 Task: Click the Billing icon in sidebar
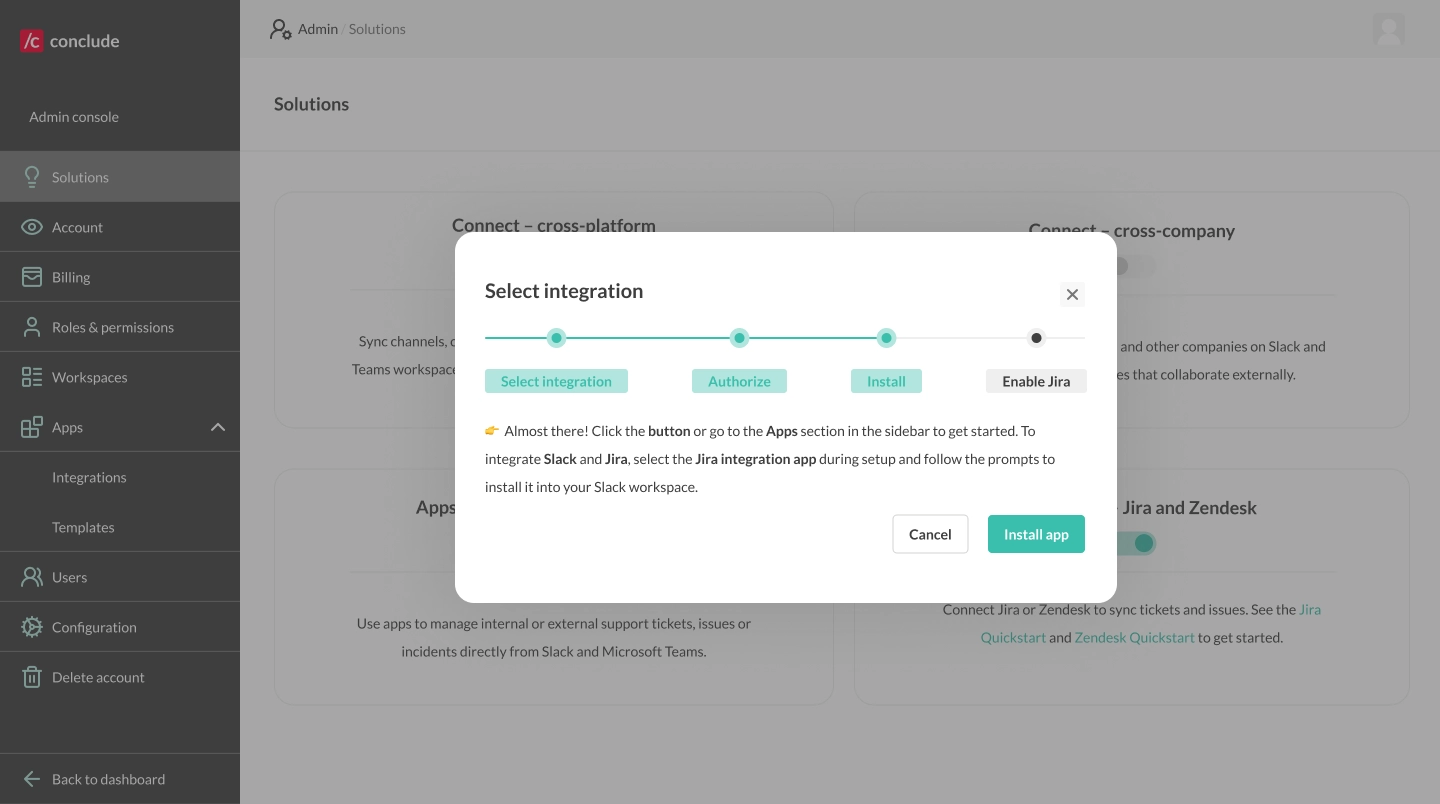(x=32, y=277)
